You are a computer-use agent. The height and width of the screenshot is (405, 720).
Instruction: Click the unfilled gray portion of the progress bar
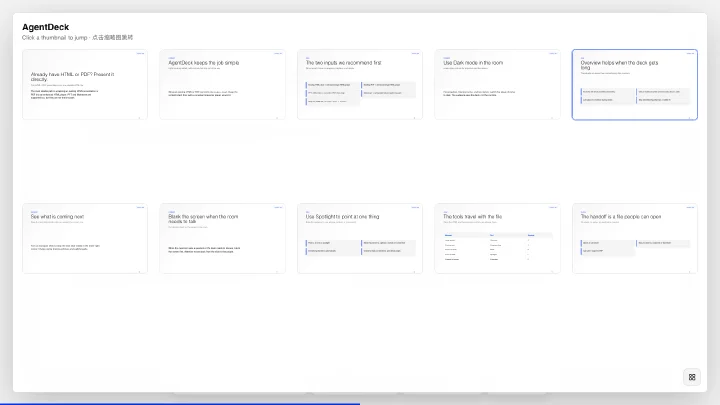(x=540, y=404)
